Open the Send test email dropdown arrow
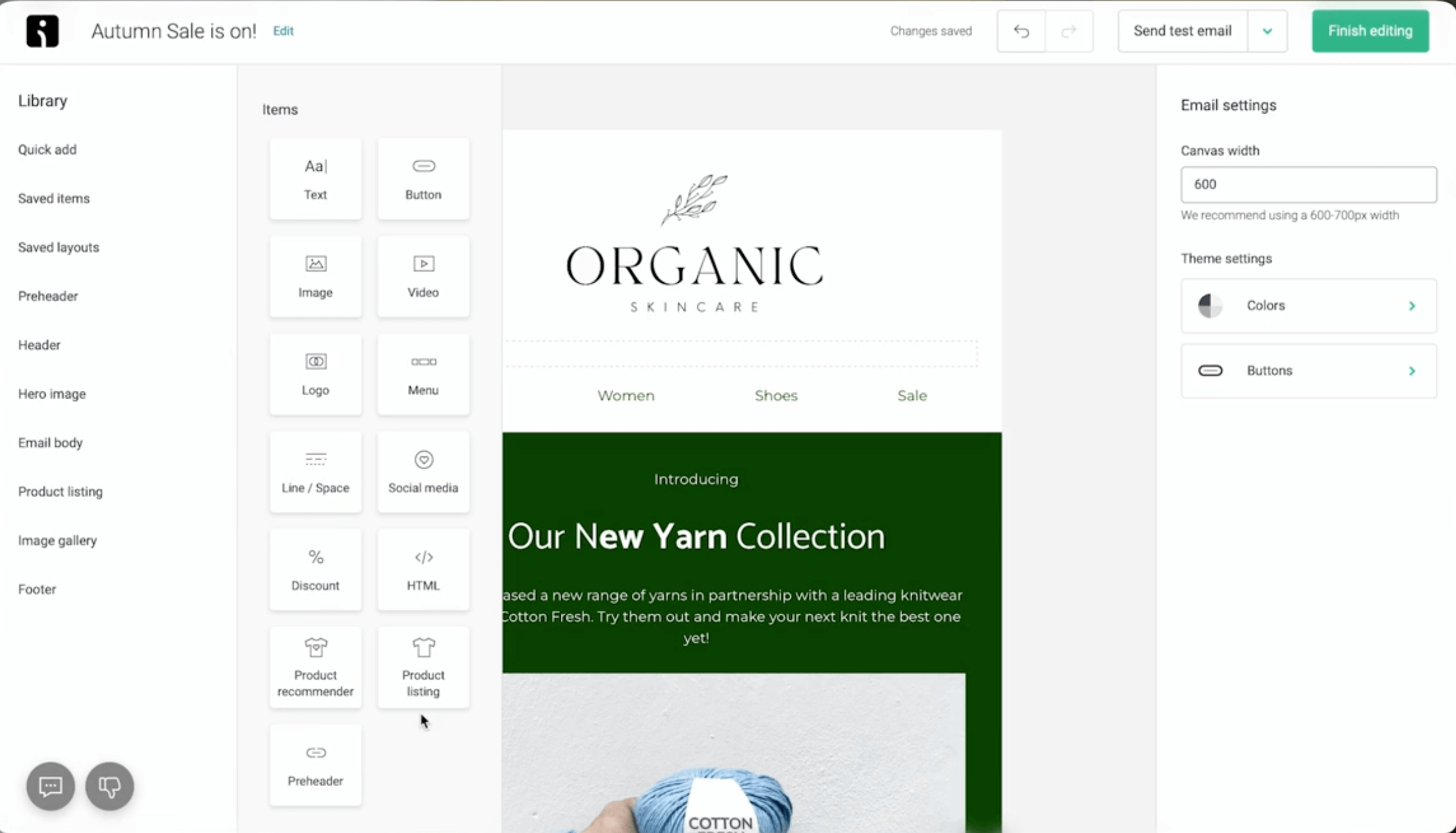The width and height of the screenshot is (1456, 833). pos(1267,31)
